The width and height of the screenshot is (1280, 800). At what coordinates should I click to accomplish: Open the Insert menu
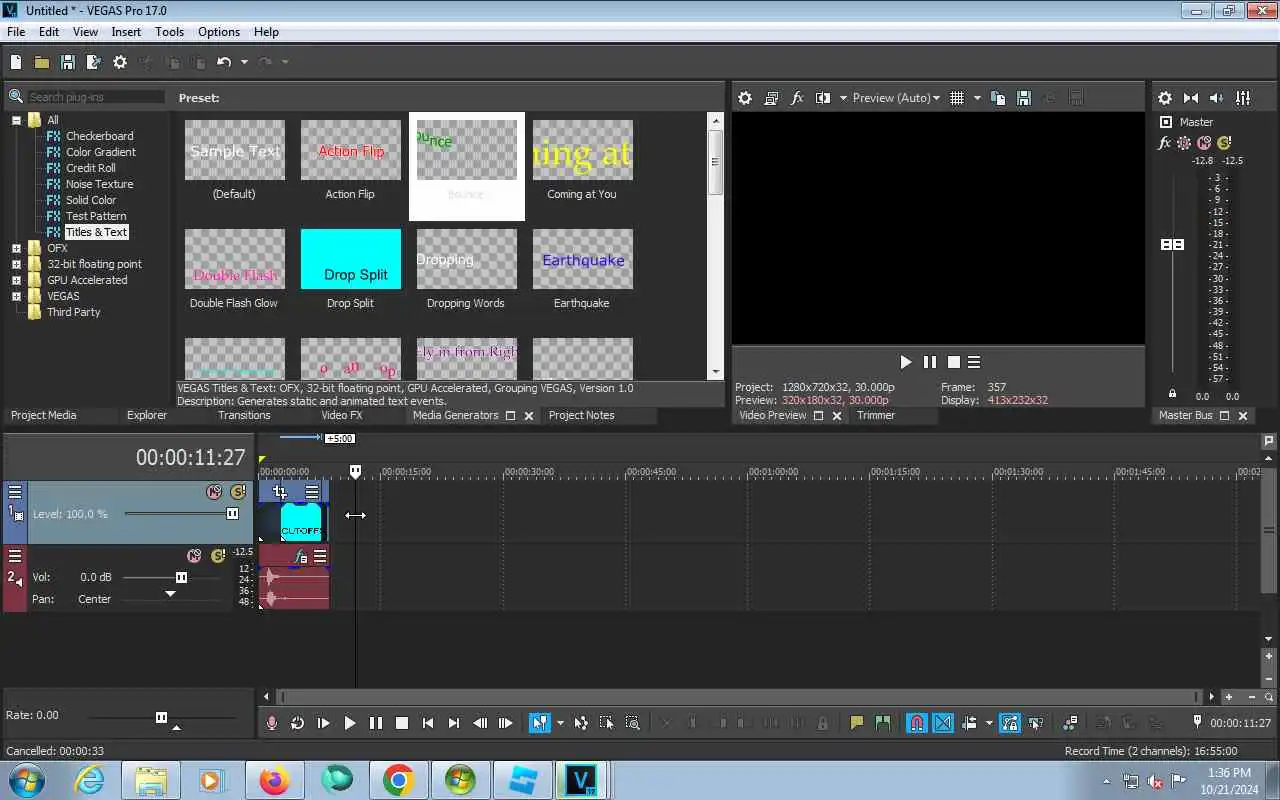click(x=126, y=32)
